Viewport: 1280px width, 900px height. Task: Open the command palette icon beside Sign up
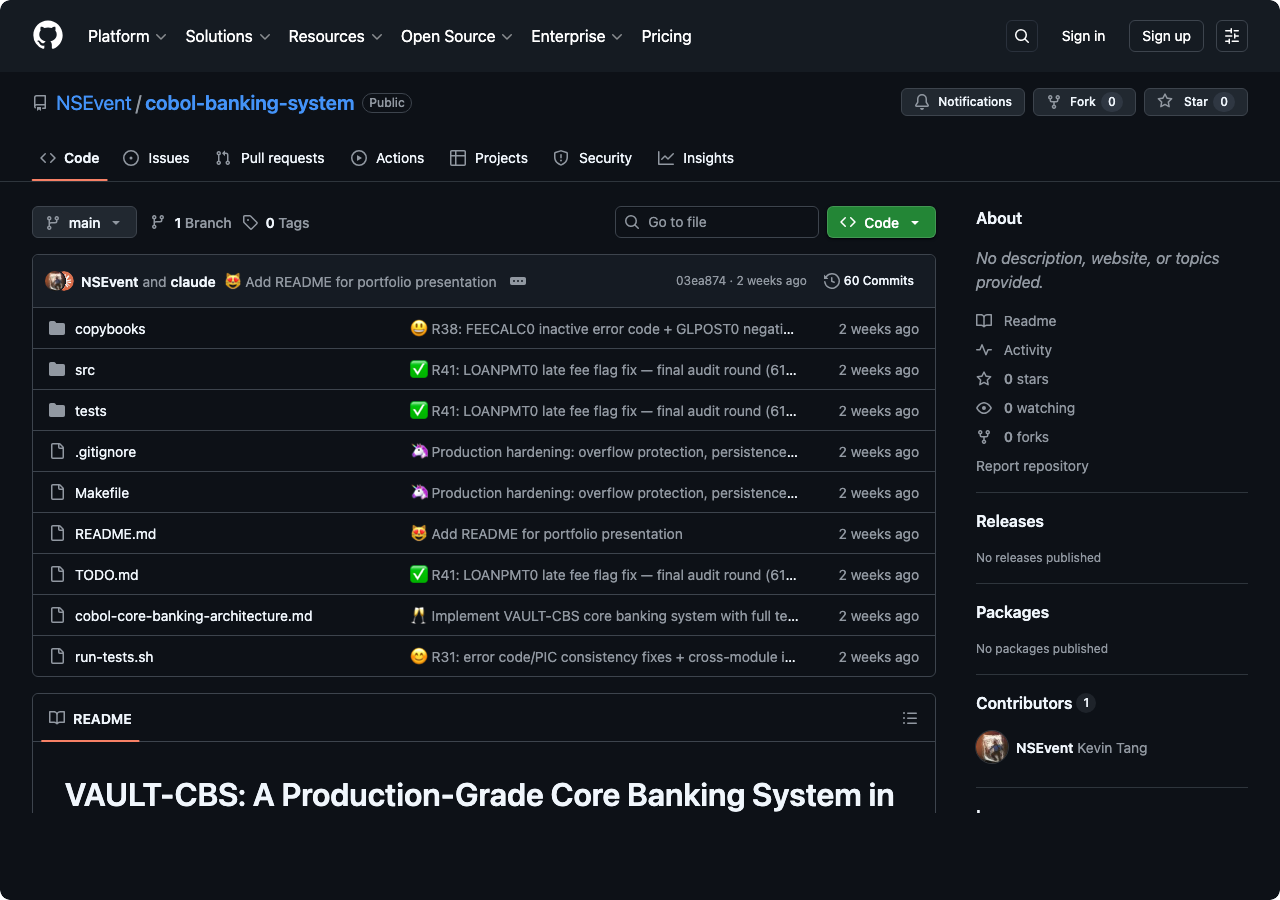1231,36
